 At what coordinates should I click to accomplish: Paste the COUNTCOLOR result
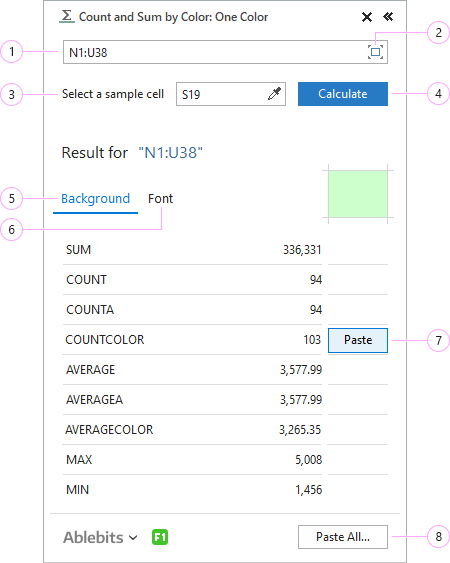[358, 340]
